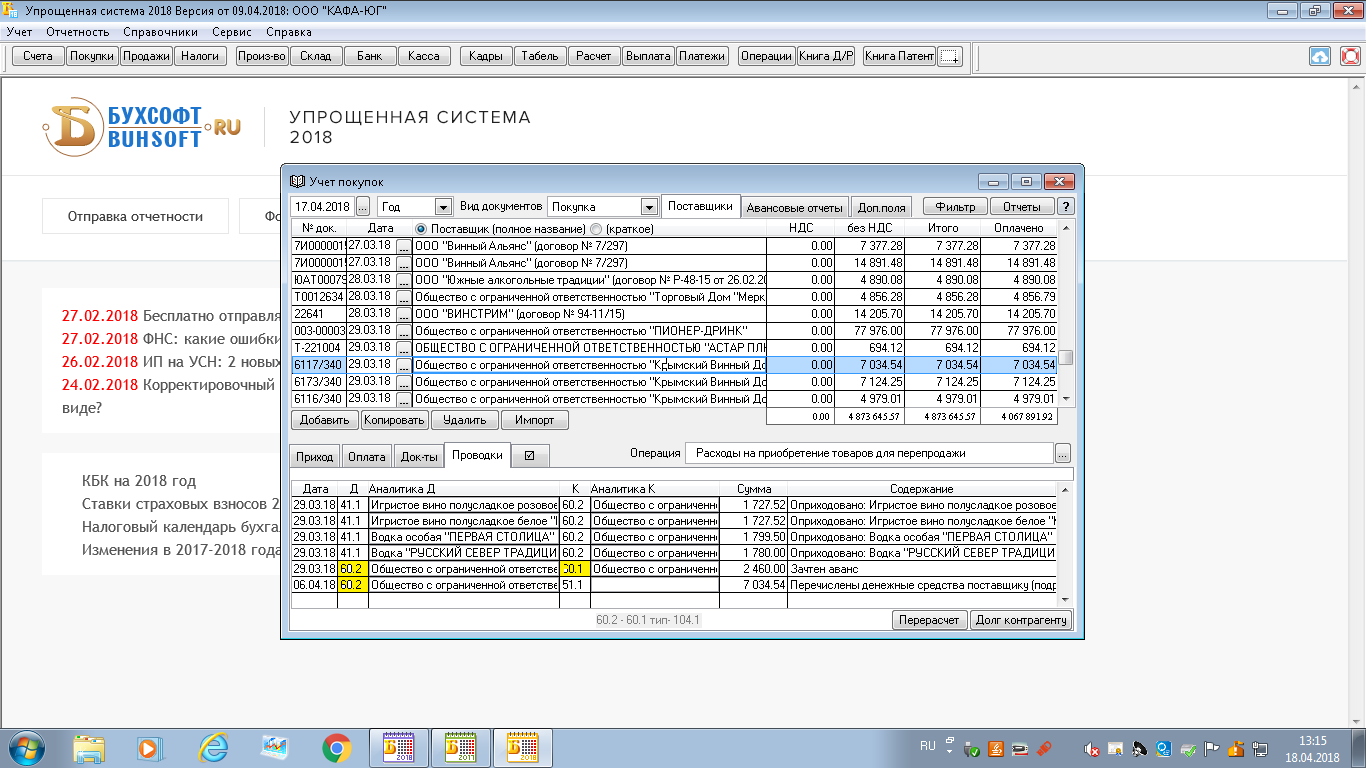The width and height of the screenshot is (1366, 768).
Task: Expand the Год period dropdown
Action: pyautogui.click(x=443, y=207)
